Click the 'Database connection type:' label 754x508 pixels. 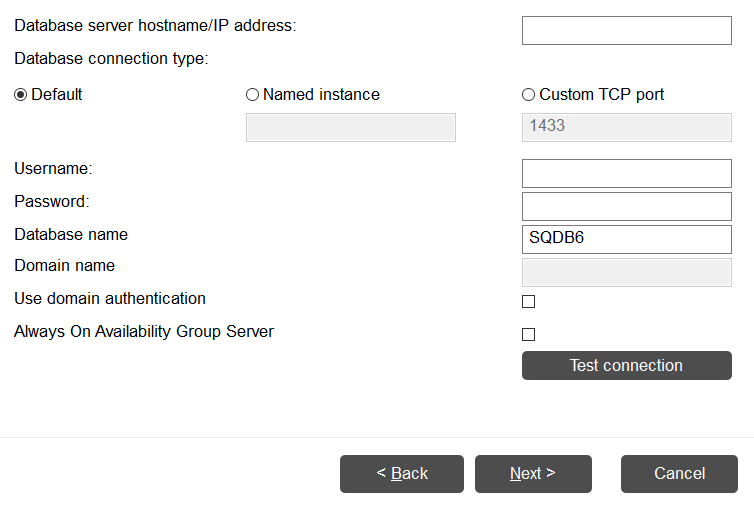click(111, 59)
